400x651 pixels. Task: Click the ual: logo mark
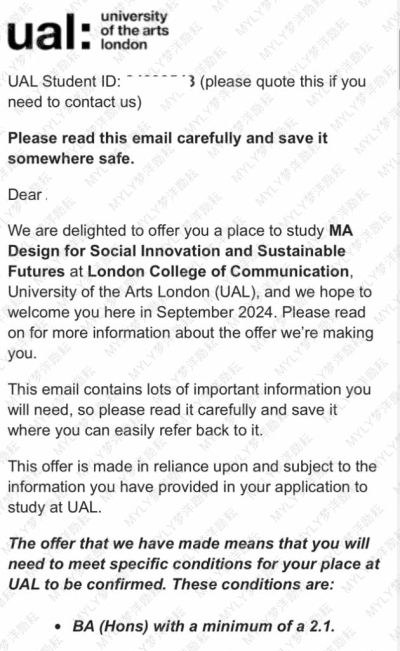[x=49, y=32]
